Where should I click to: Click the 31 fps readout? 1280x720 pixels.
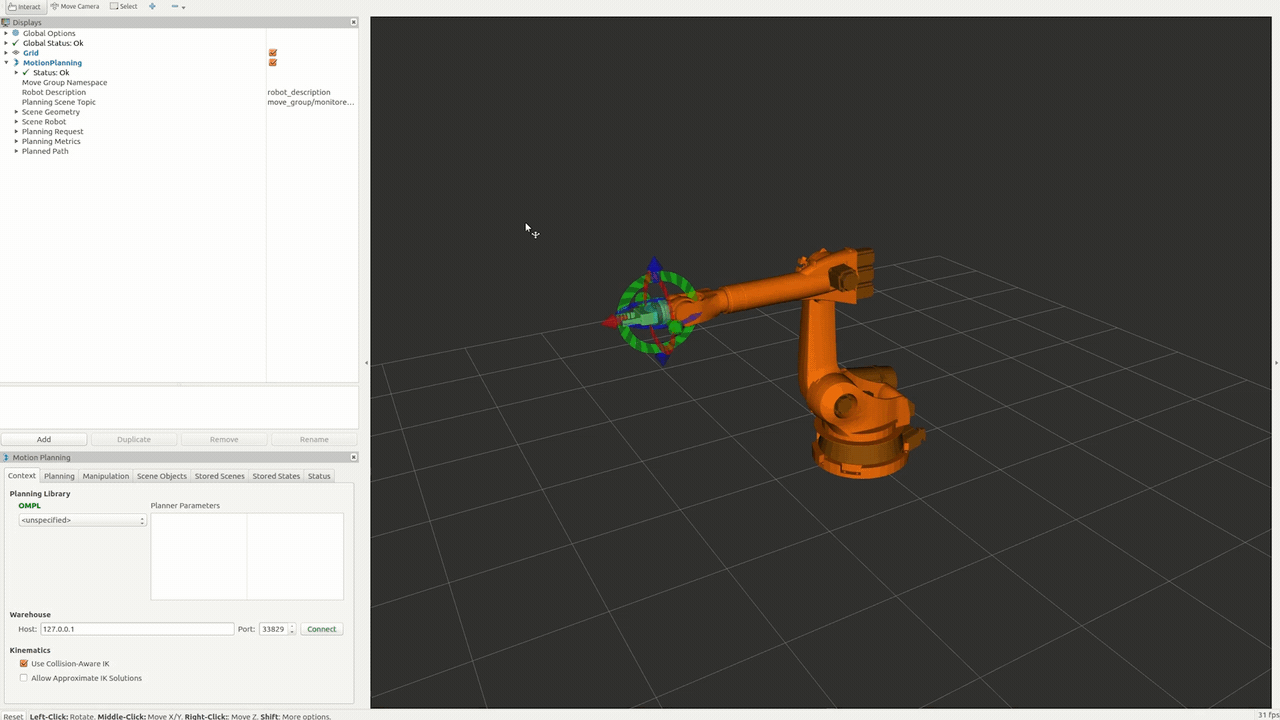coord(1267,715)
